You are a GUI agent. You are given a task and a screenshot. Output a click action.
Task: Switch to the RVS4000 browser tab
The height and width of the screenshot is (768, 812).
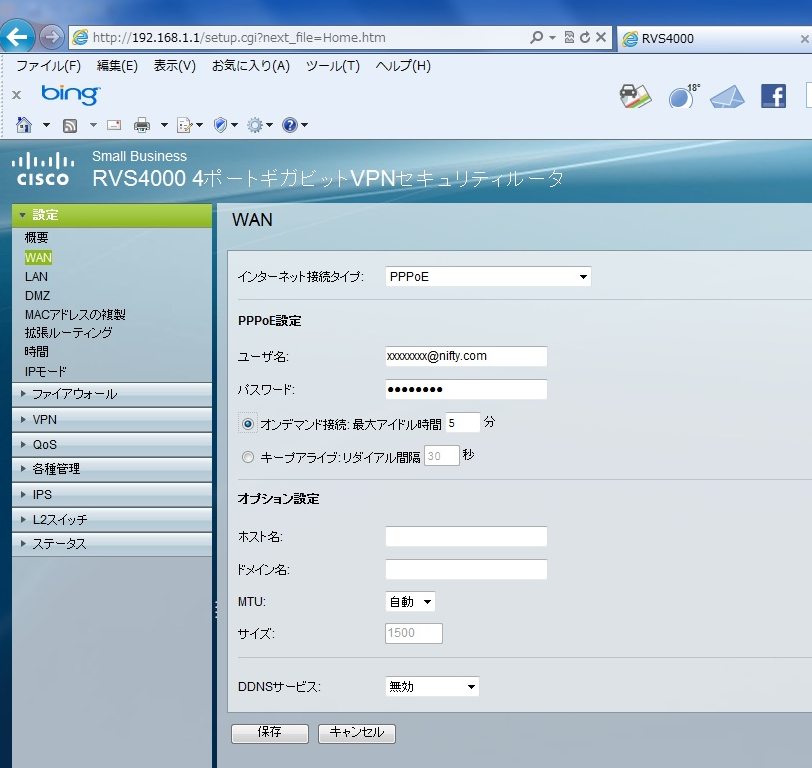(714, 38)
